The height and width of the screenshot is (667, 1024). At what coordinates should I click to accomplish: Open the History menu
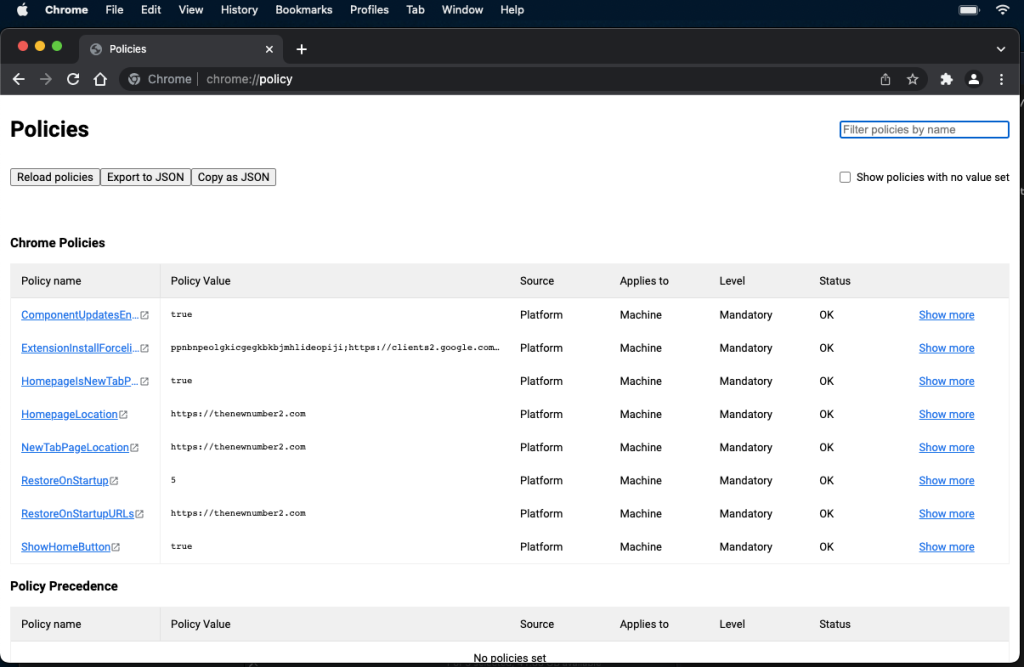[x=239, y=10]
